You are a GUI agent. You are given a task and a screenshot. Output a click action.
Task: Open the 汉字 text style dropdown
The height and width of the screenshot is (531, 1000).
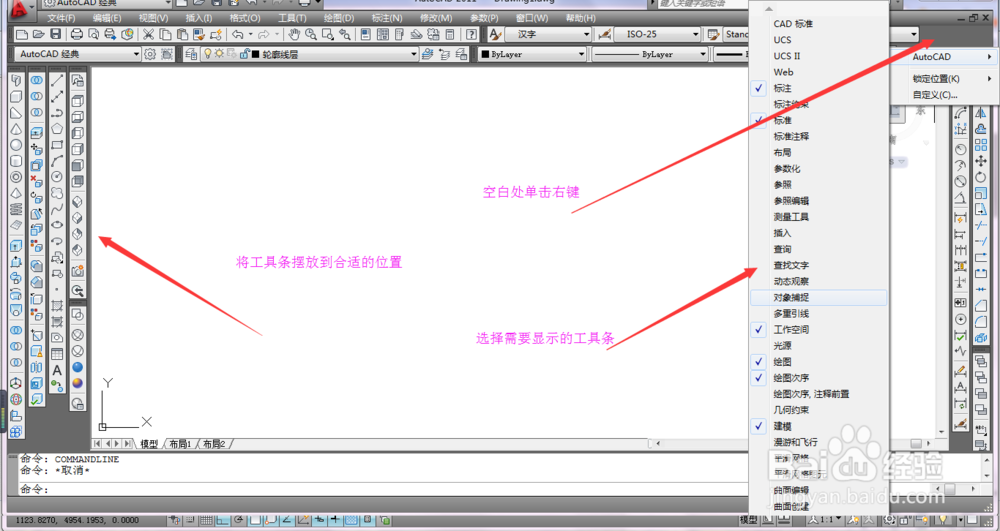pyautogui.click(x=548, y=34)
